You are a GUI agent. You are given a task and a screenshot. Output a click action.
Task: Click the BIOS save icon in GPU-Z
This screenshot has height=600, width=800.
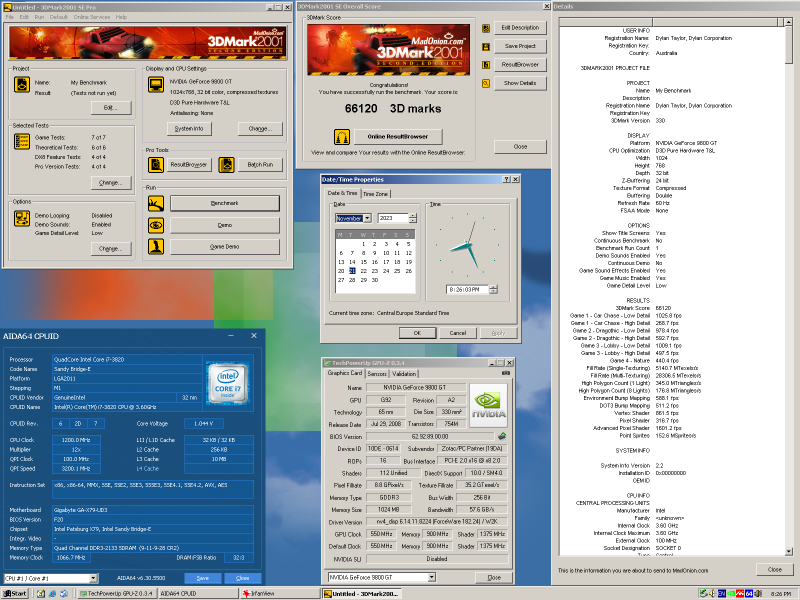click(502, 436)
